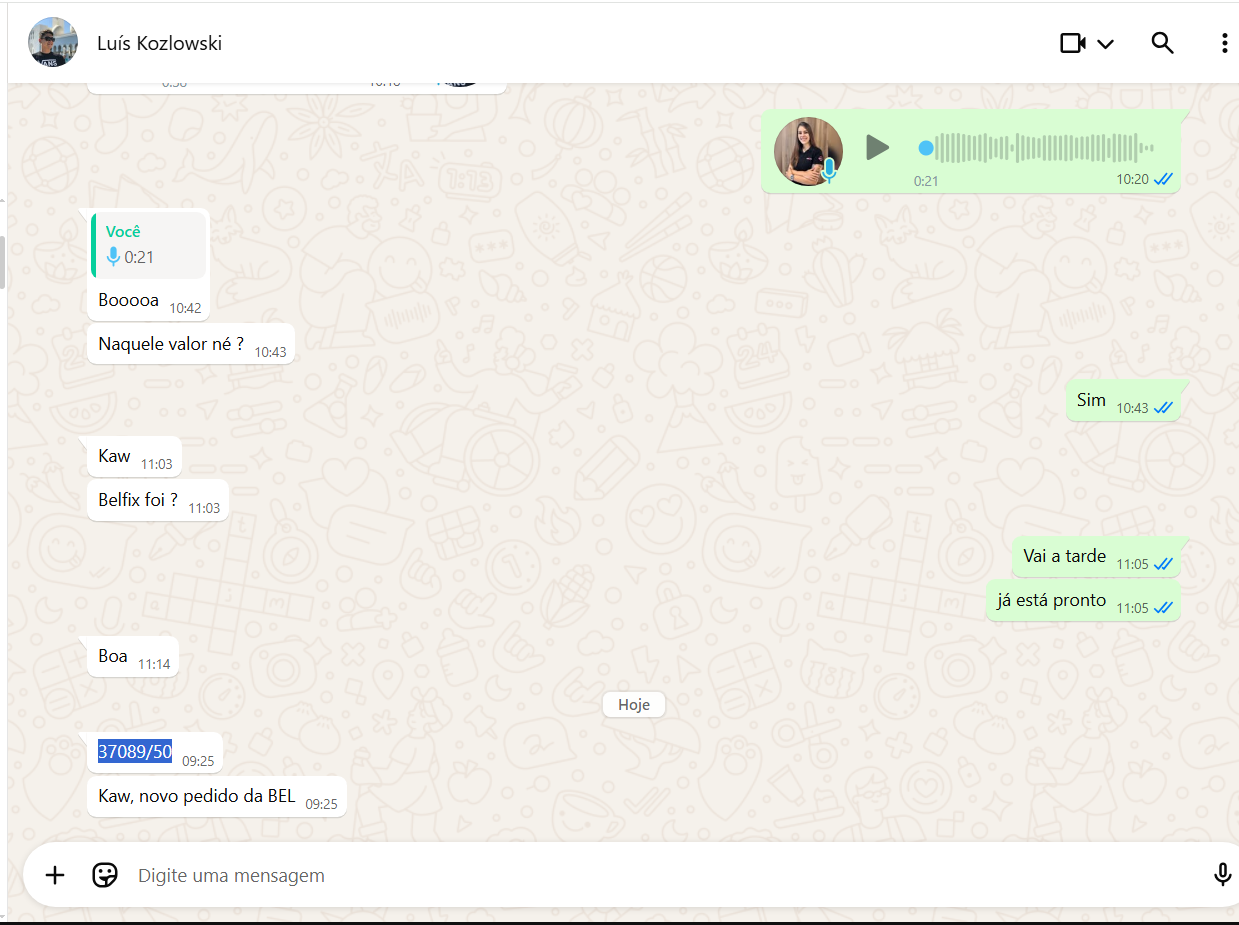1239x925 pixels.
Task: Click the highlighted 37089/50 message
Action: pyautogui.click(x=135, y=752)
